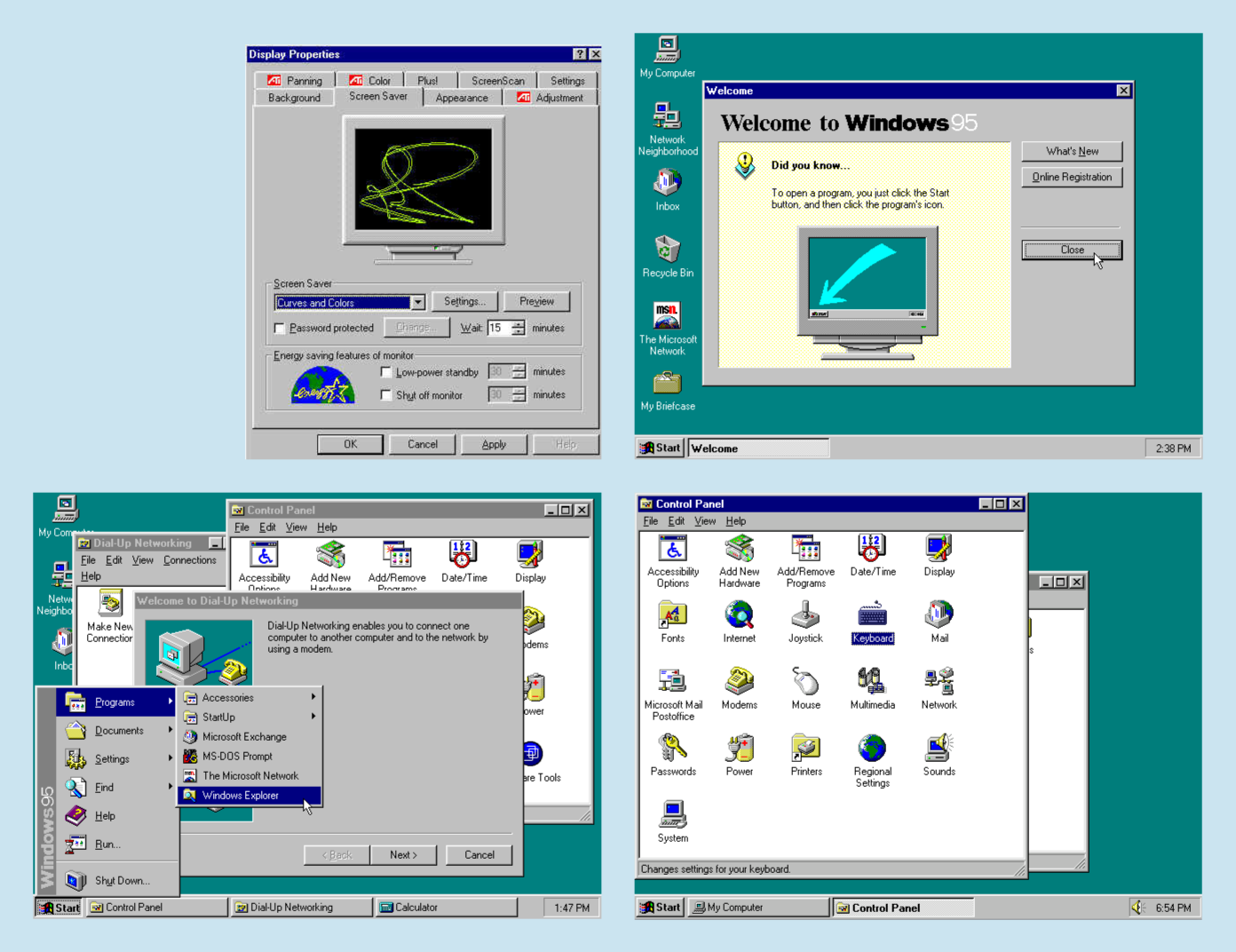Click the Calculator taskbar button
The image size is (1236, 952).
(447, 907)
